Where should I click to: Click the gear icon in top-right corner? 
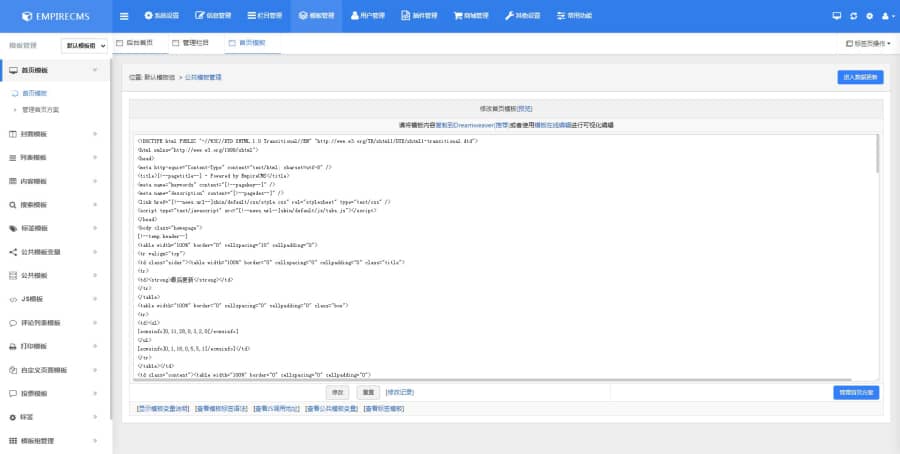(870, 16)
